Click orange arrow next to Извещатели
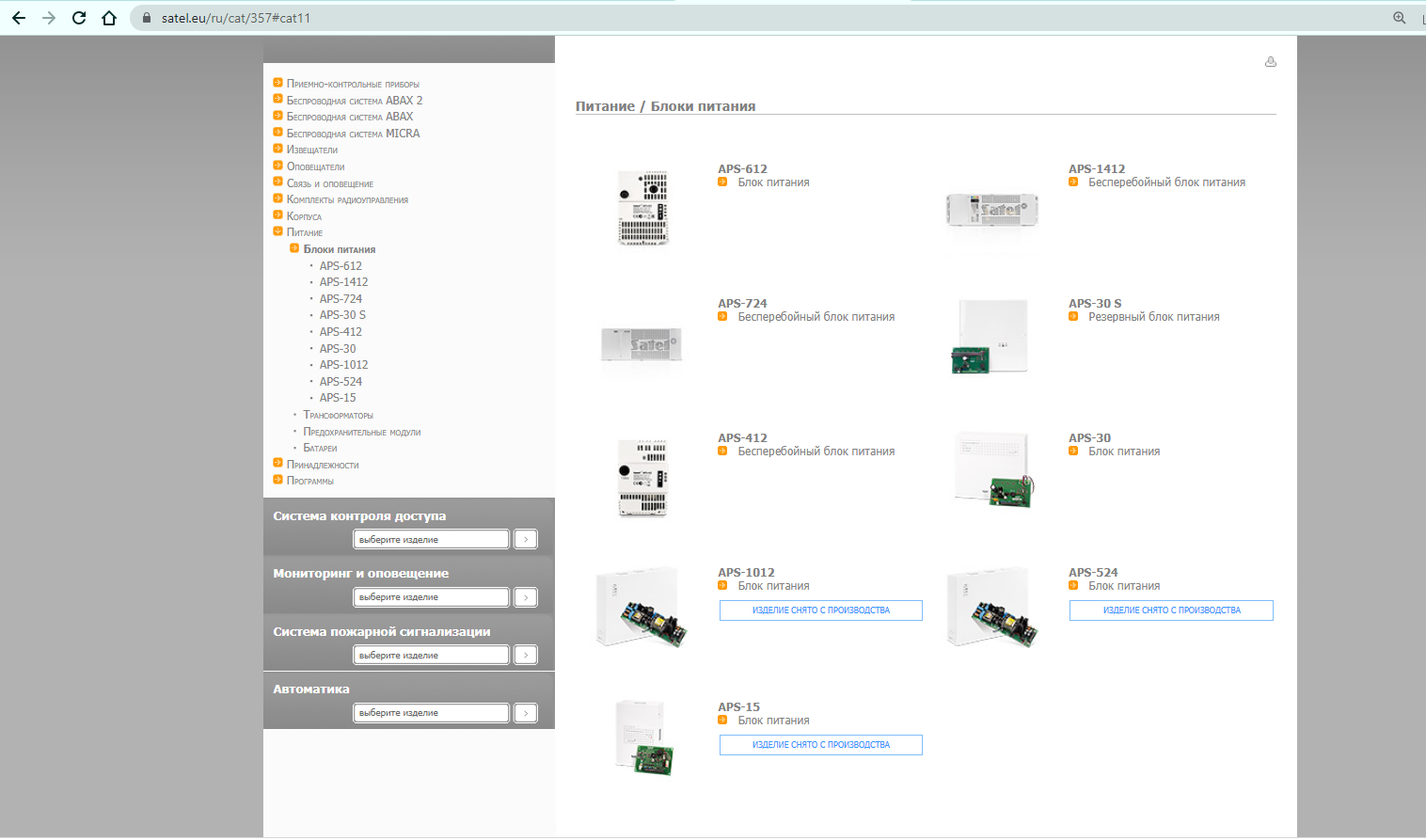1426x840 pixels. coord(277,149)
